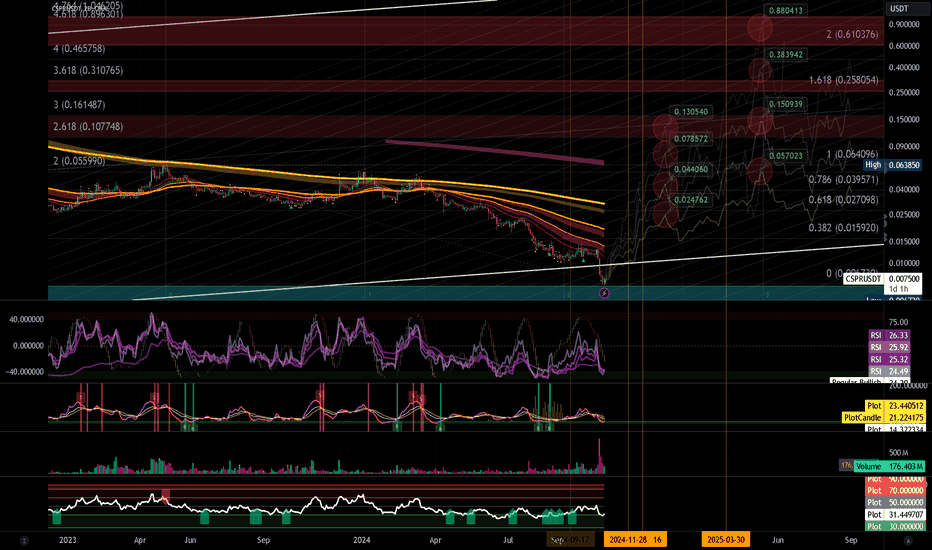932x550 pixels.
Task: Click the 0.015000 price axis value
Action: pos(904,241)
